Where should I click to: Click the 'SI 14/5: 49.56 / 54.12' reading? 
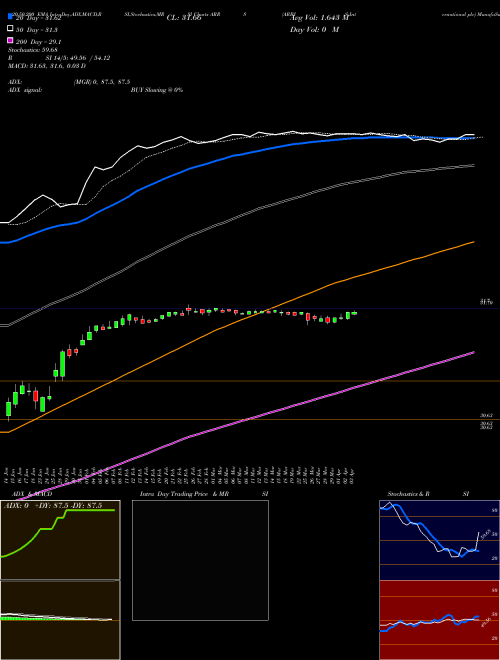[x=78, y=58]
